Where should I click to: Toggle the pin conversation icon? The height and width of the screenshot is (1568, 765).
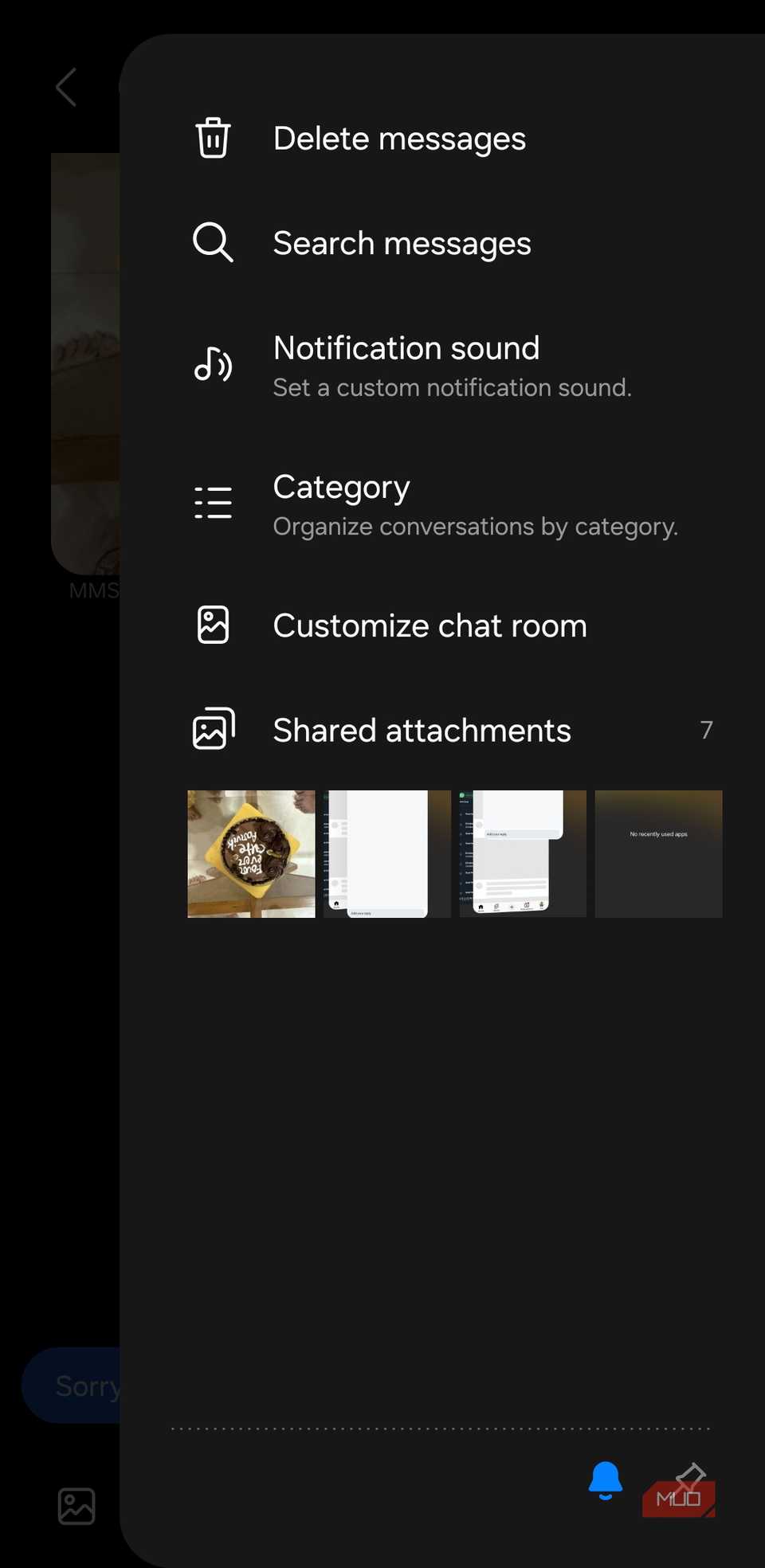(x=689, y=1479)
